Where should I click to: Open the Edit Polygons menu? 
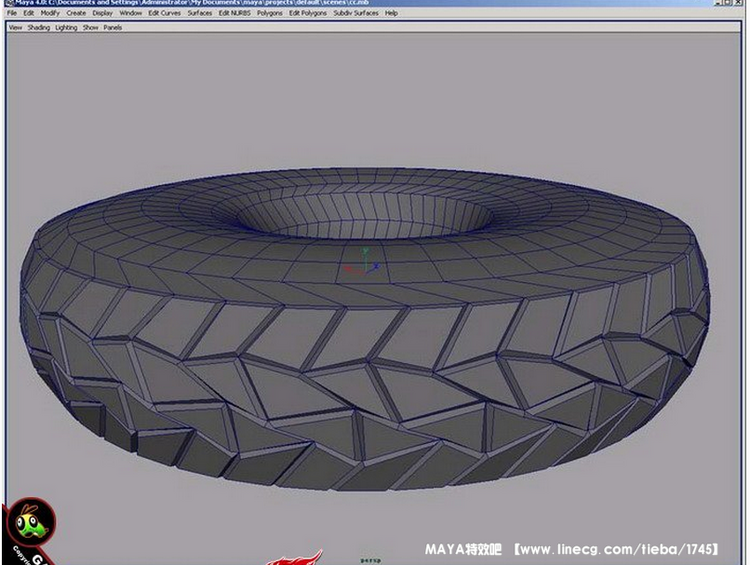point(308,13)
